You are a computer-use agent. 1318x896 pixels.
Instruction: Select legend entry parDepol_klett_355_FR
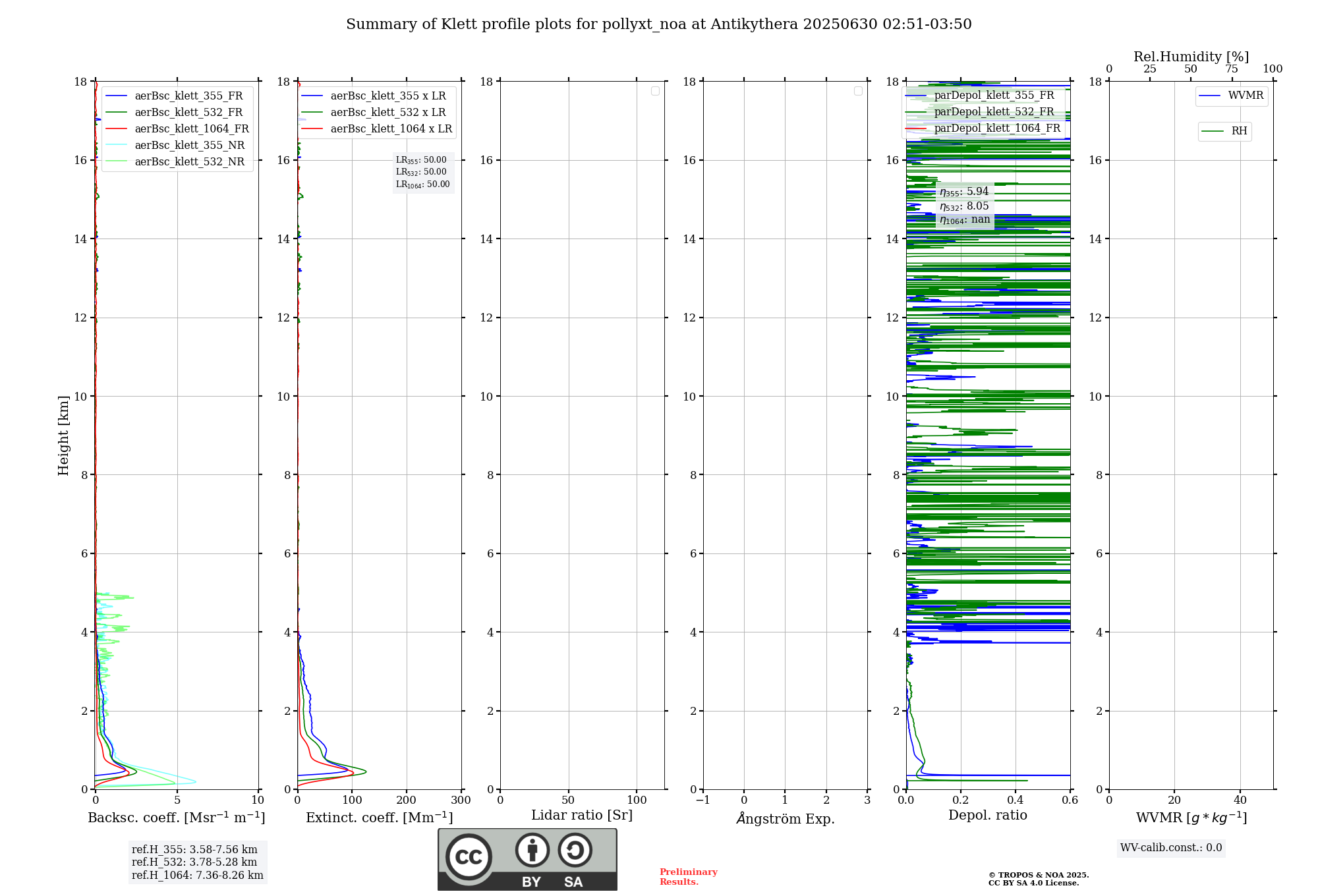coord(980,95)
